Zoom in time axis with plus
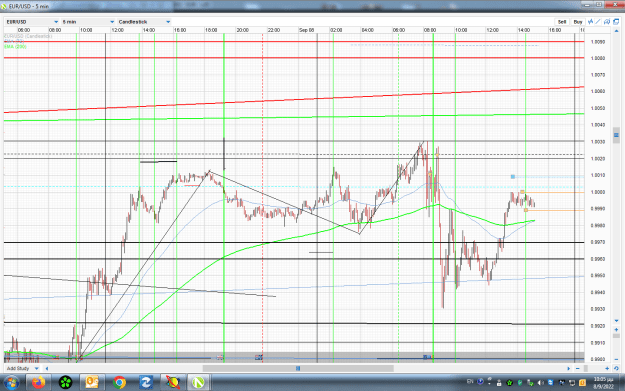Screen dimensions: 625x391 point(607,368)
